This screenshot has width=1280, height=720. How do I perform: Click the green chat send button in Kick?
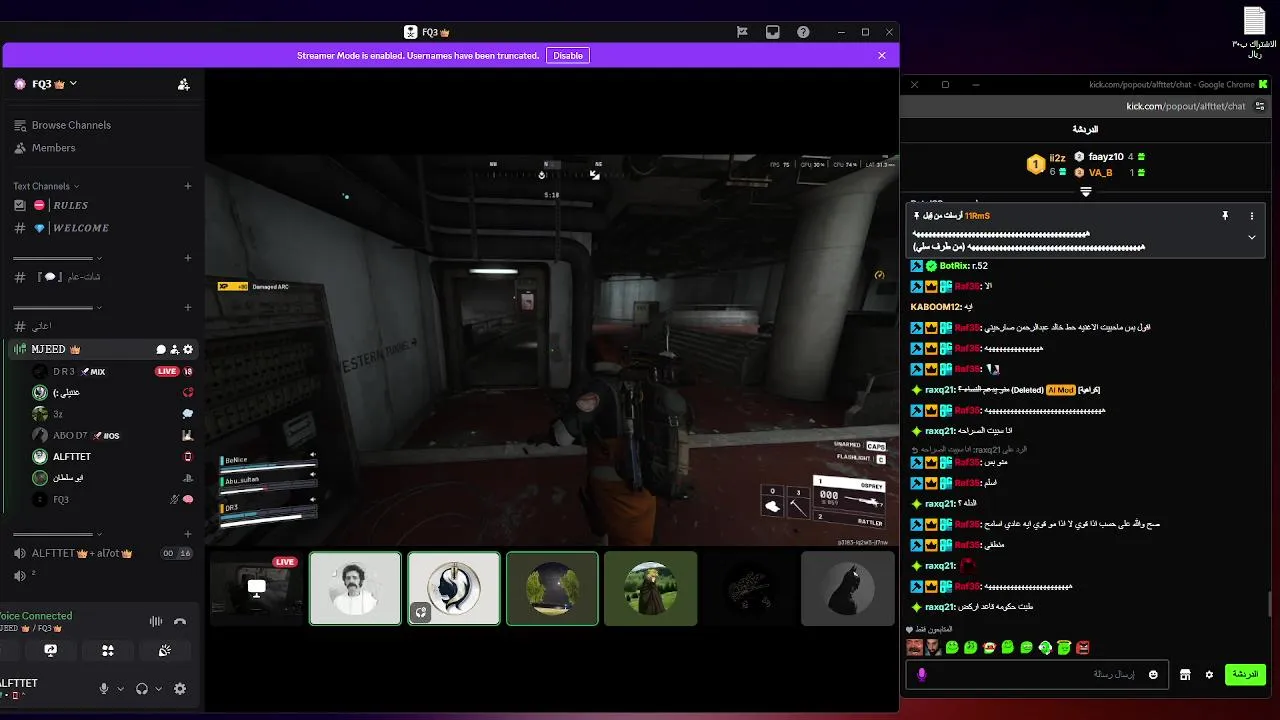point(1245,675)
